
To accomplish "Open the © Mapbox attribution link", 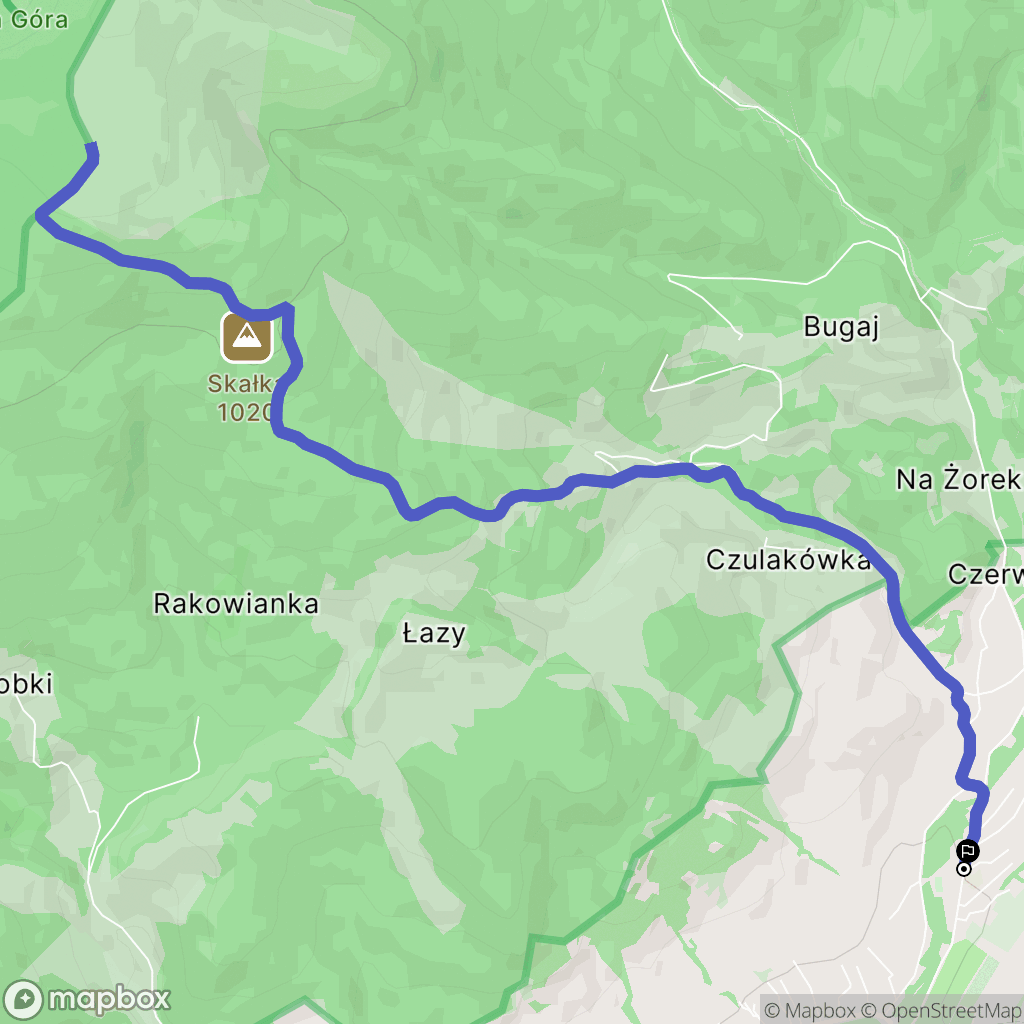I will pyautogui.click(x=810, y=1010).
